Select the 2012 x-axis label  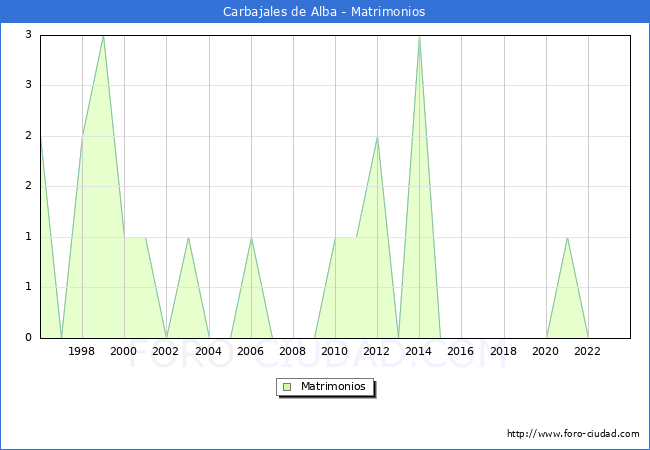376,351
